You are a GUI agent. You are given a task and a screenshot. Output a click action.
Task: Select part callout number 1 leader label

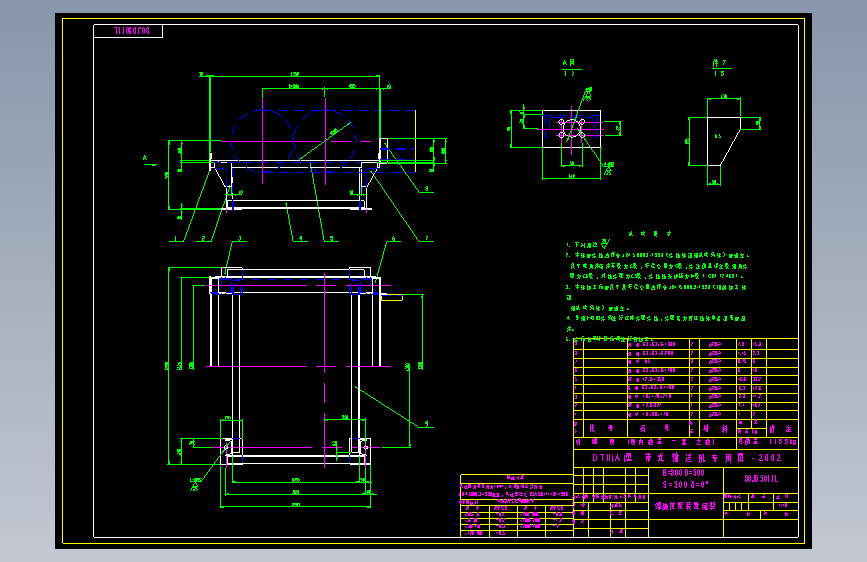pos(176,238)
